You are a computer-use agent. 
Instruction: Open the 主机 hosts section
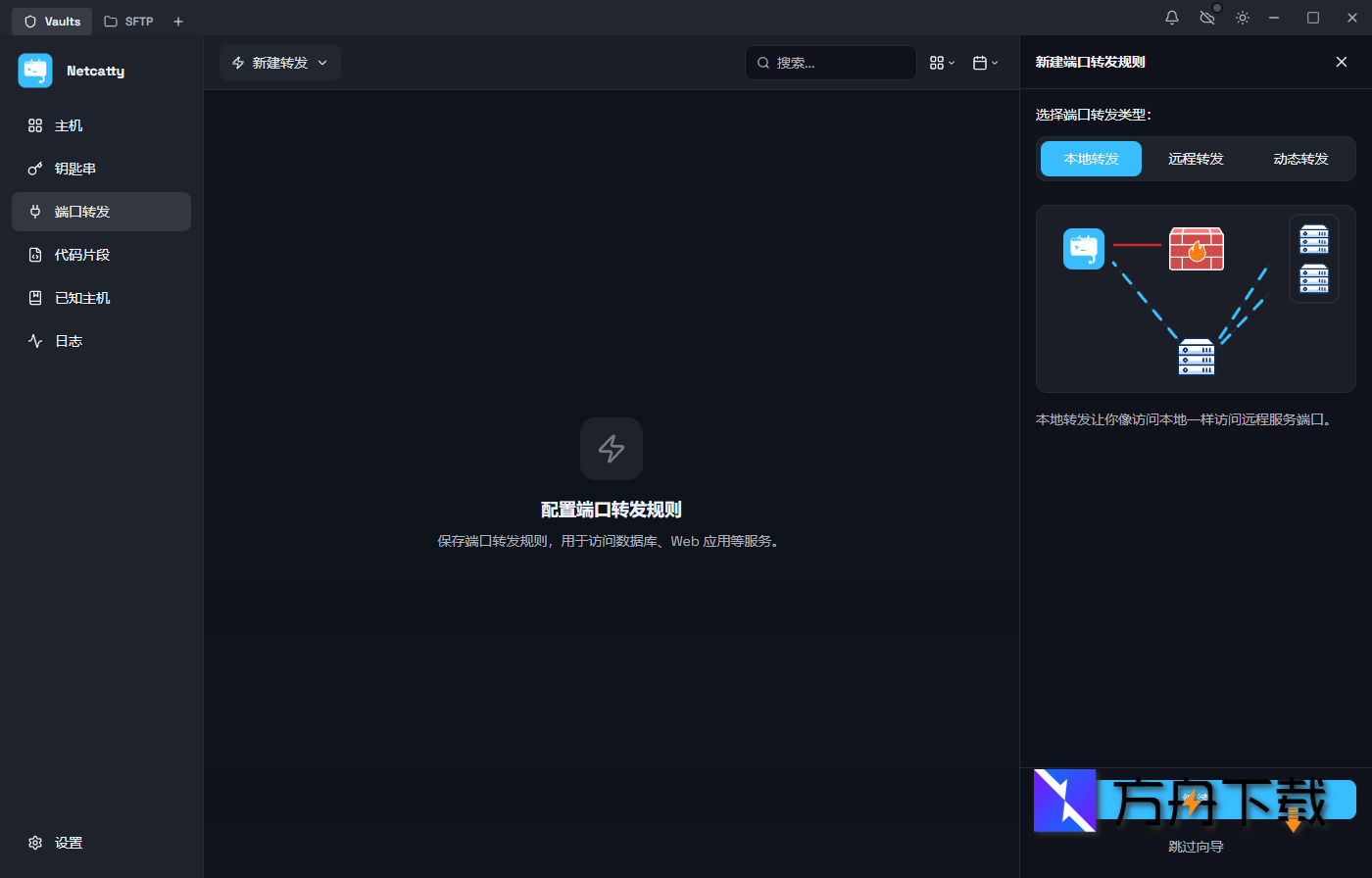pos(69,125)
